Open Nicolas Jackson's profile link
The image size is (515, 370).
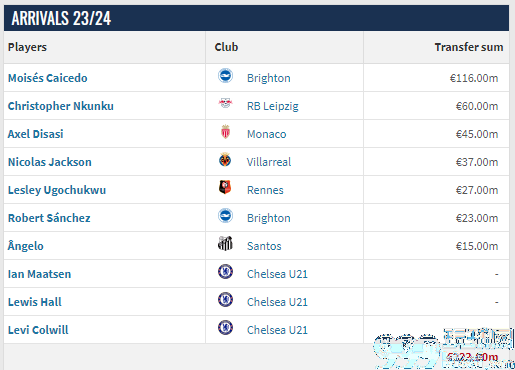pos(50,162)
